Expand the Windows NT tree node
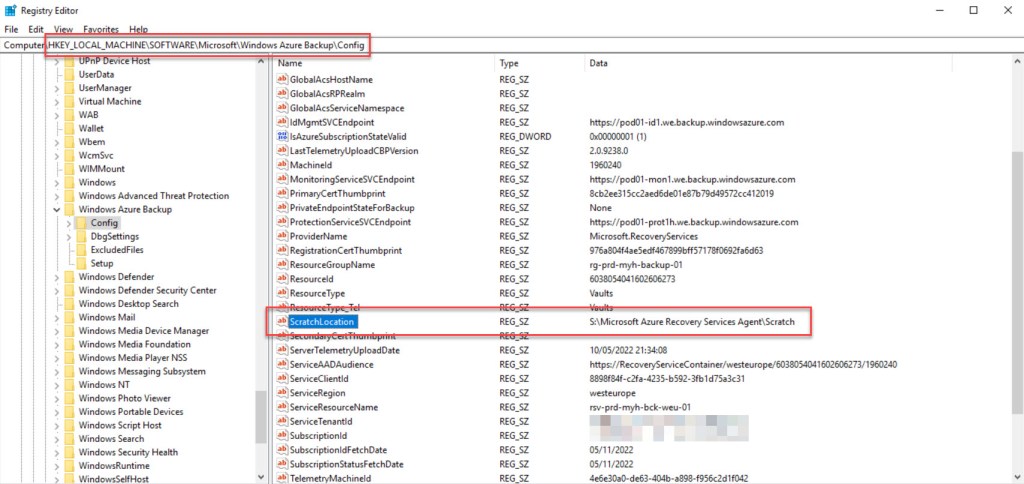This screenshot has width=1024, height=484. click(56, 385)
